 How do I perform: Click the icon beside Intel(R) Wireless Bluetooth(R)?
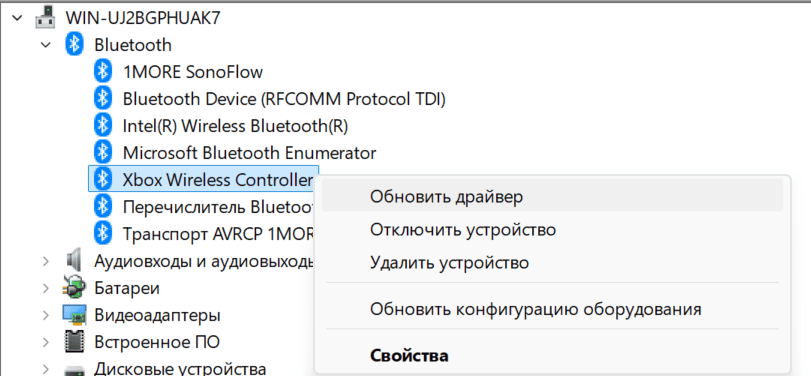tap(103, 125)
